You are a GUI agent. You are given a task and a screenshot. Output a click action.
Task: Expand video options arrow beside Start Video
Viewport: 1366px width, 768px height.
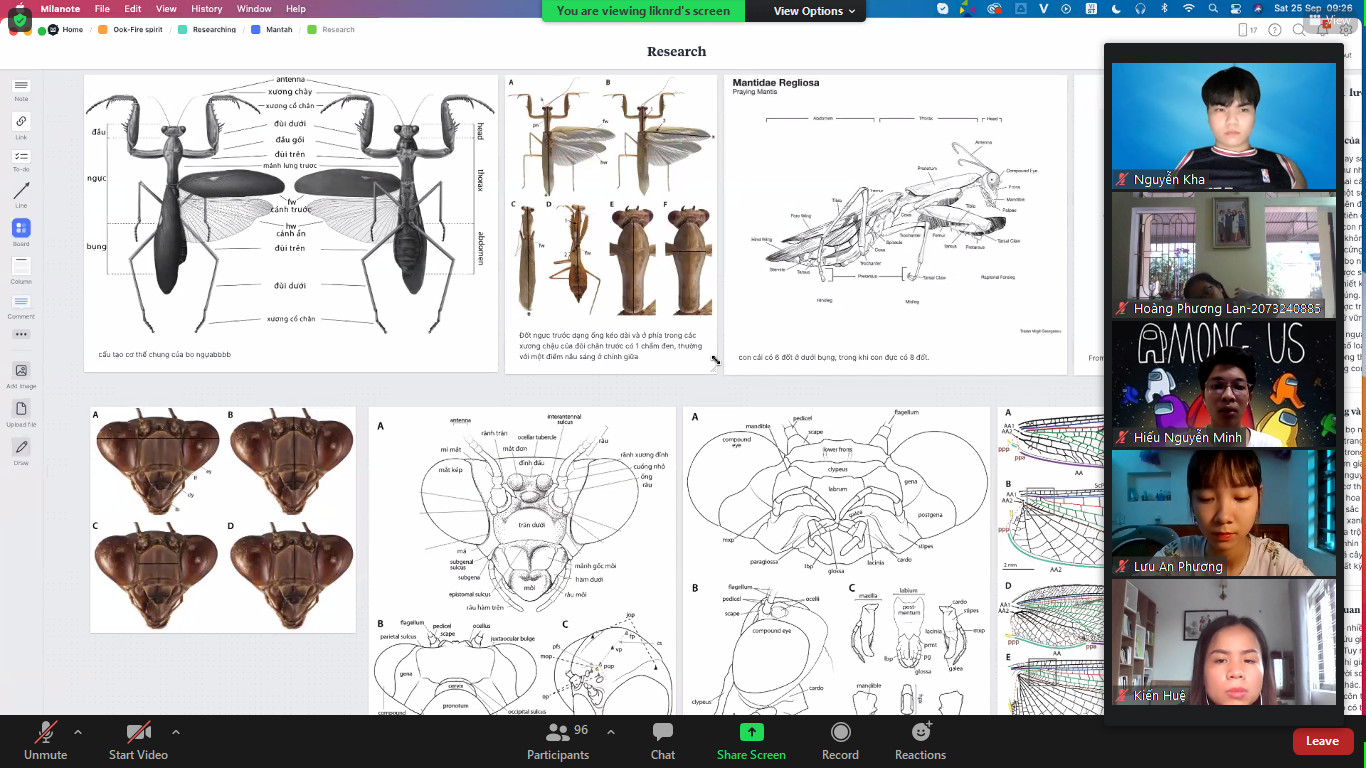176,732
